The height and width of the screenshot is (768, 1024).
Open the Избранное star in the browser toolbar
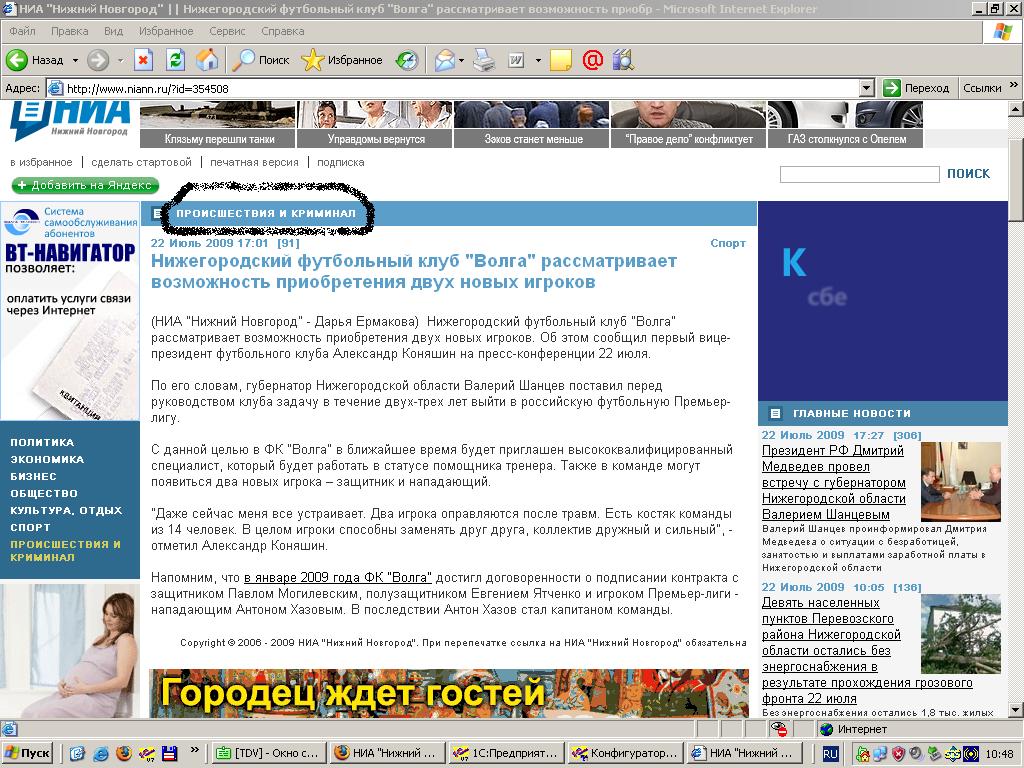(x=342, y=60)
